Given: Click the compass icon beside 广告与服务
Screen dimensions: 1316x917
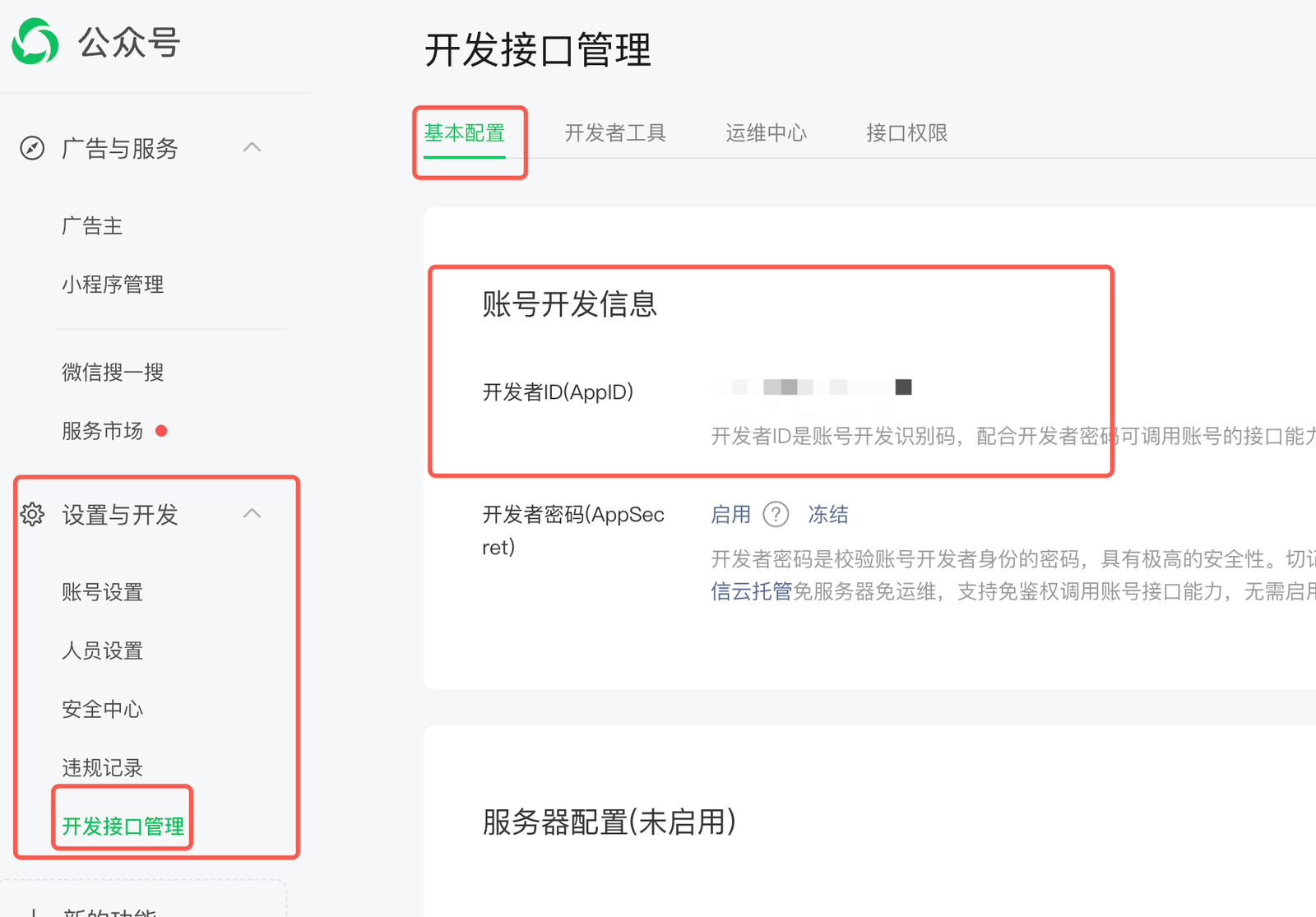Looking at the screenshot, I should (32, 148).
